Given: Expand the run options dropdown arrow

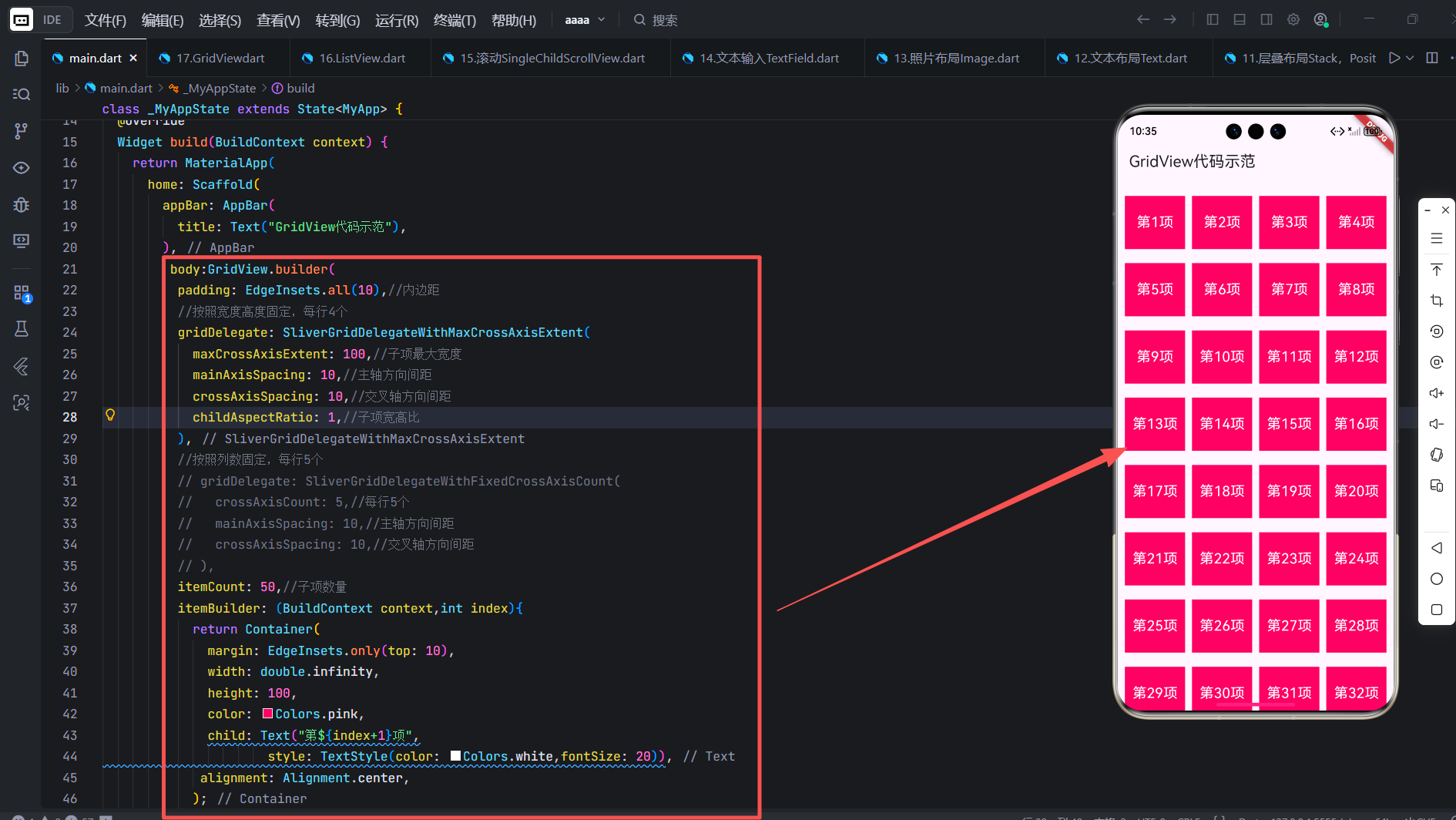Looking at the screenshot, I should tap(1410, 58).
